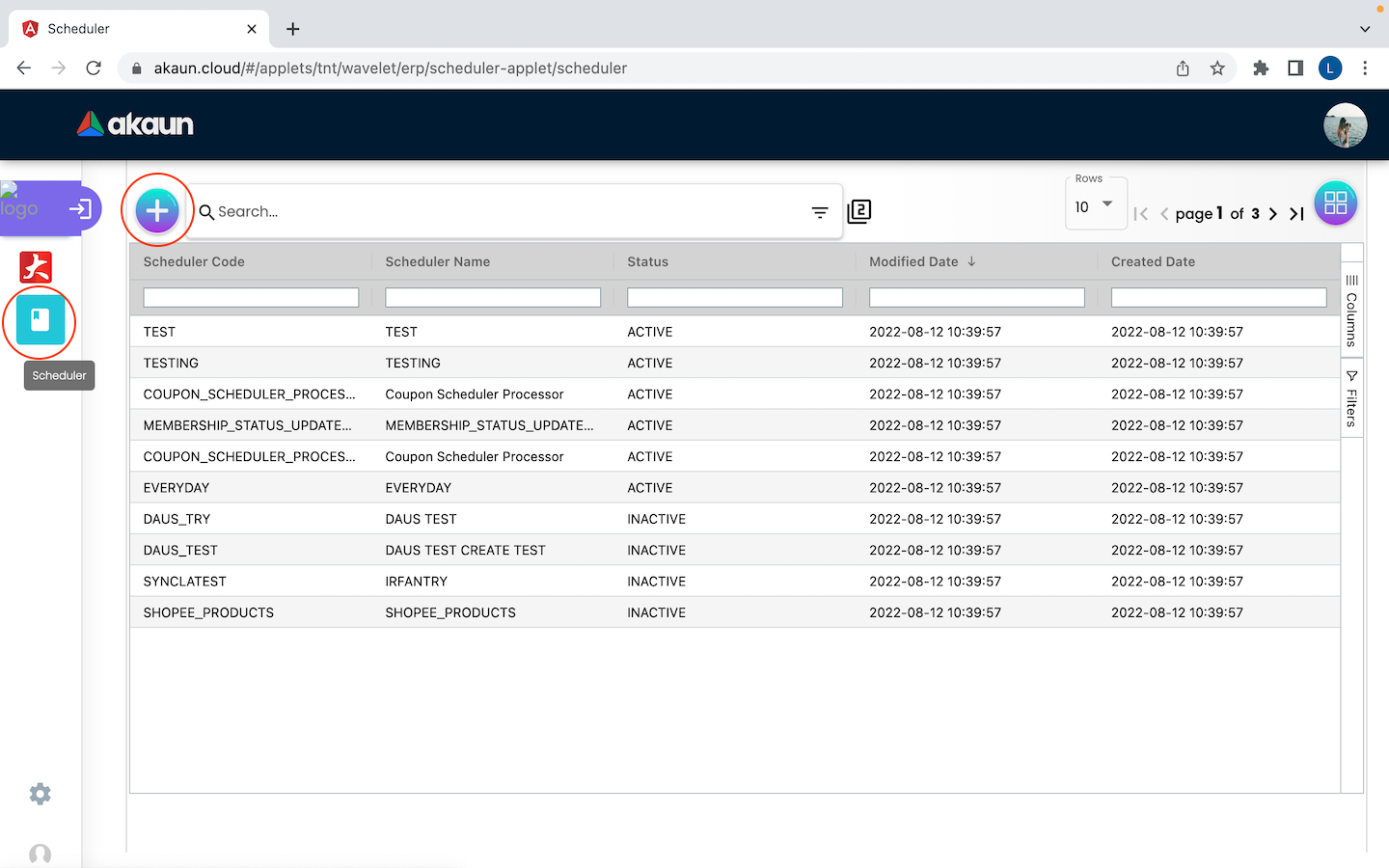
Task: Open the search filter options icon
Action: tap(820, 212)
